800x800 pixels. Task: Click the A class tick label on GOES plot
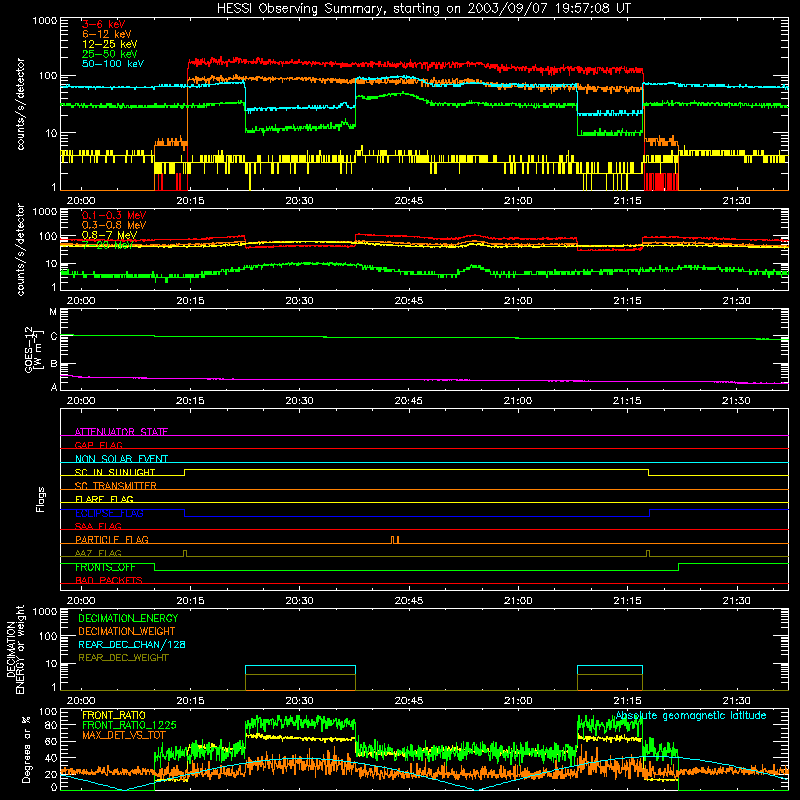pyautogui.click(x=54, y=387)
